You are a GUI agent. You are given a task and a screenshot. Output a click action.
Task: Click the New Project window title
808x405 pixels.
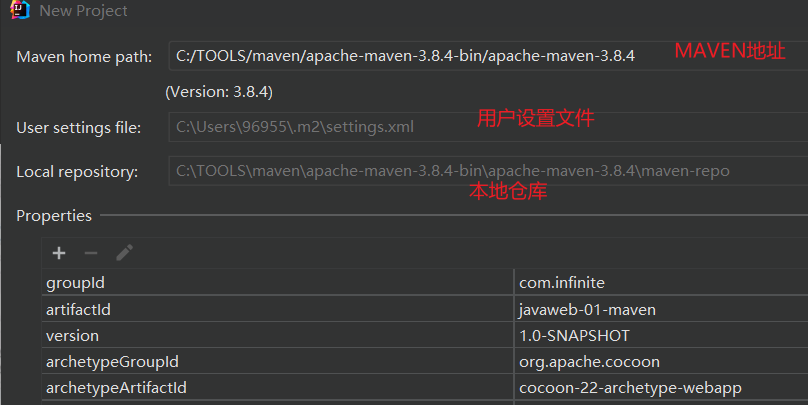coord(83,10)
